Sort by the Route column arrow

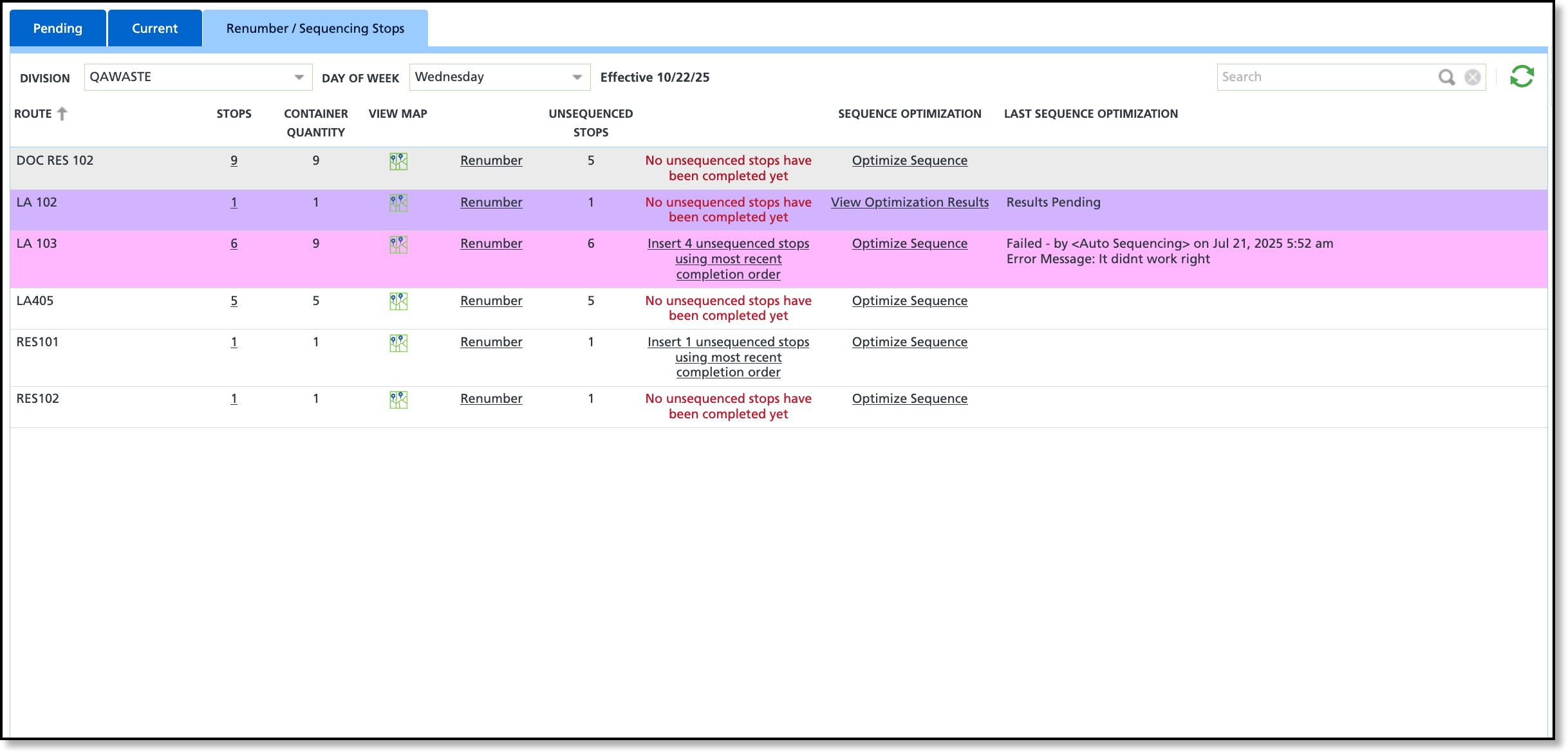(62, 114)
